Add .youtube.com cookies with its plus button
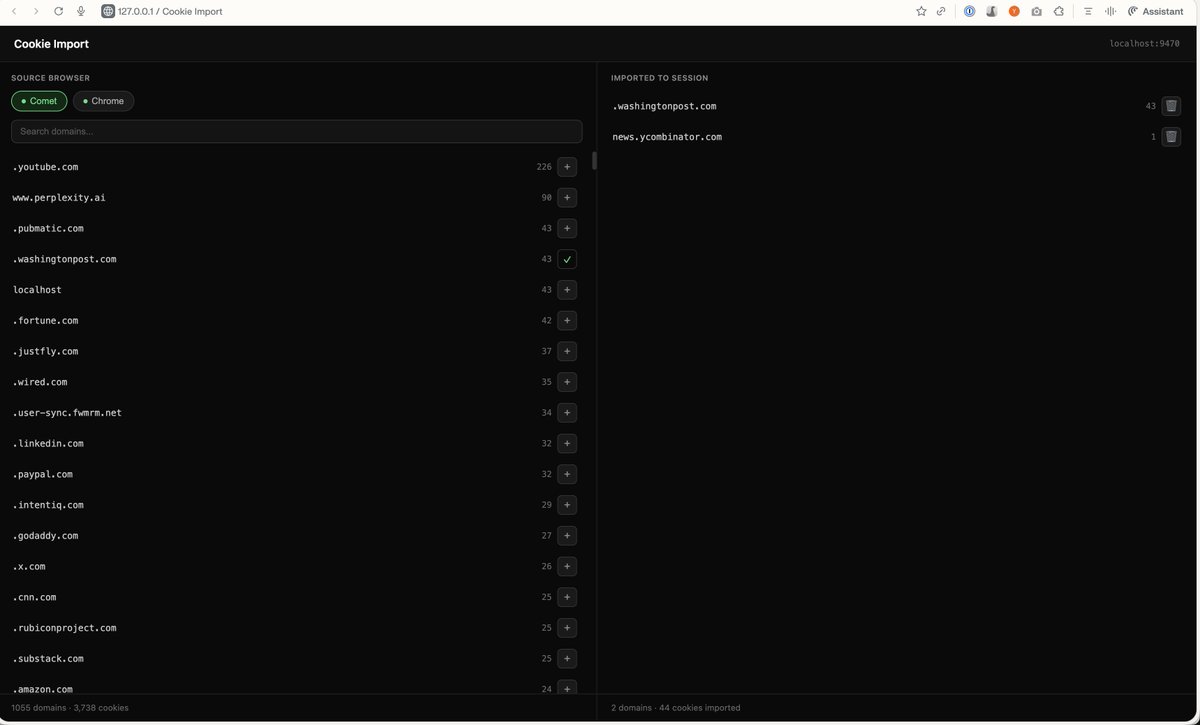The image size is (1200, 725). pyautogui.click(x=567, y=167)
